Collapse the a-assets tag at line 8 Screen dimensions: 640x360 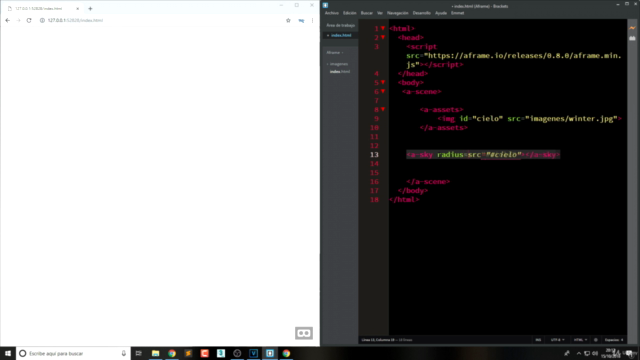click(383, 109)
